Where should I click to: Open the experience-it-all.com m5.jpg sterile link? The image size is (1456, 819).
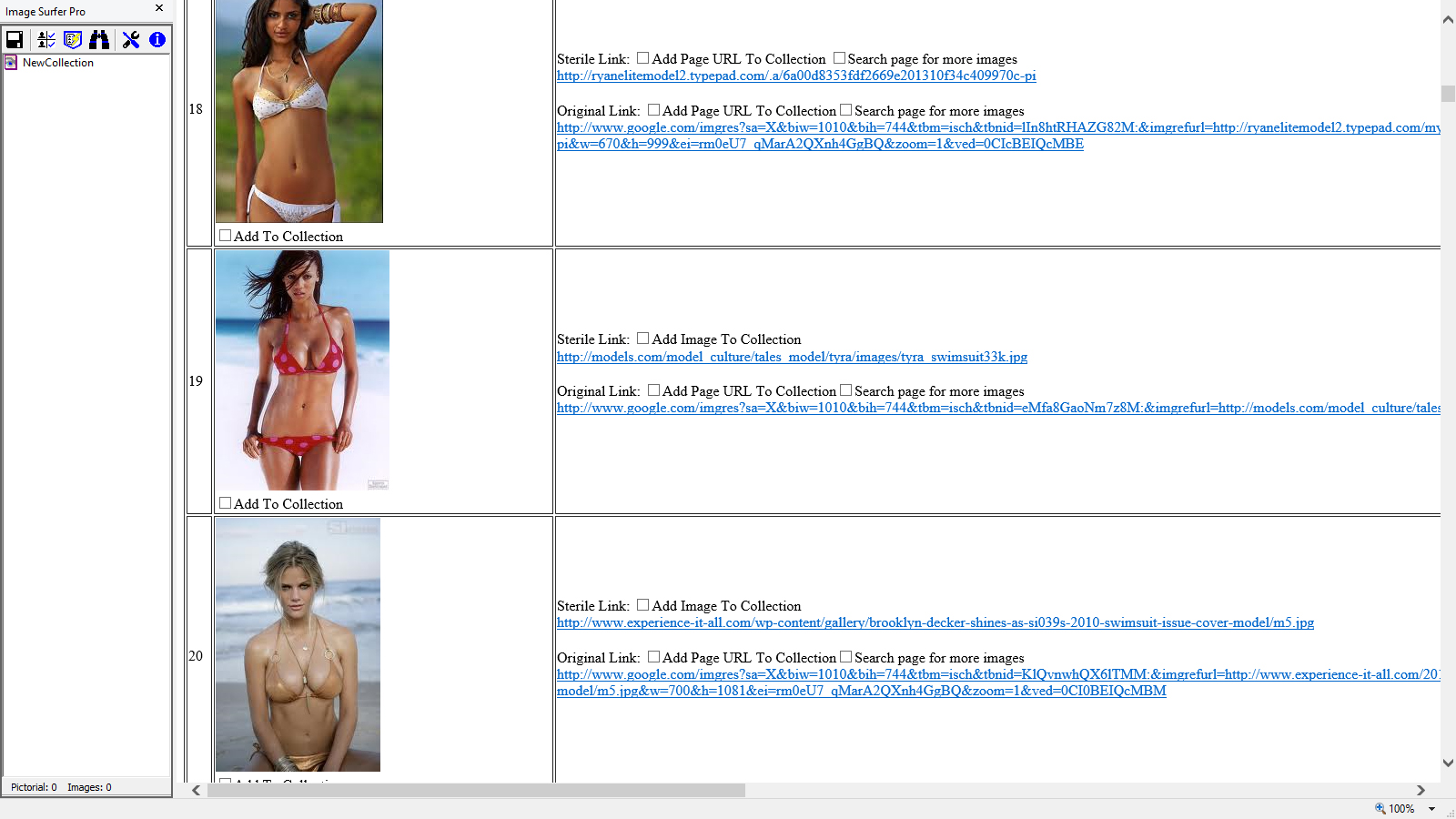[935, 622]
